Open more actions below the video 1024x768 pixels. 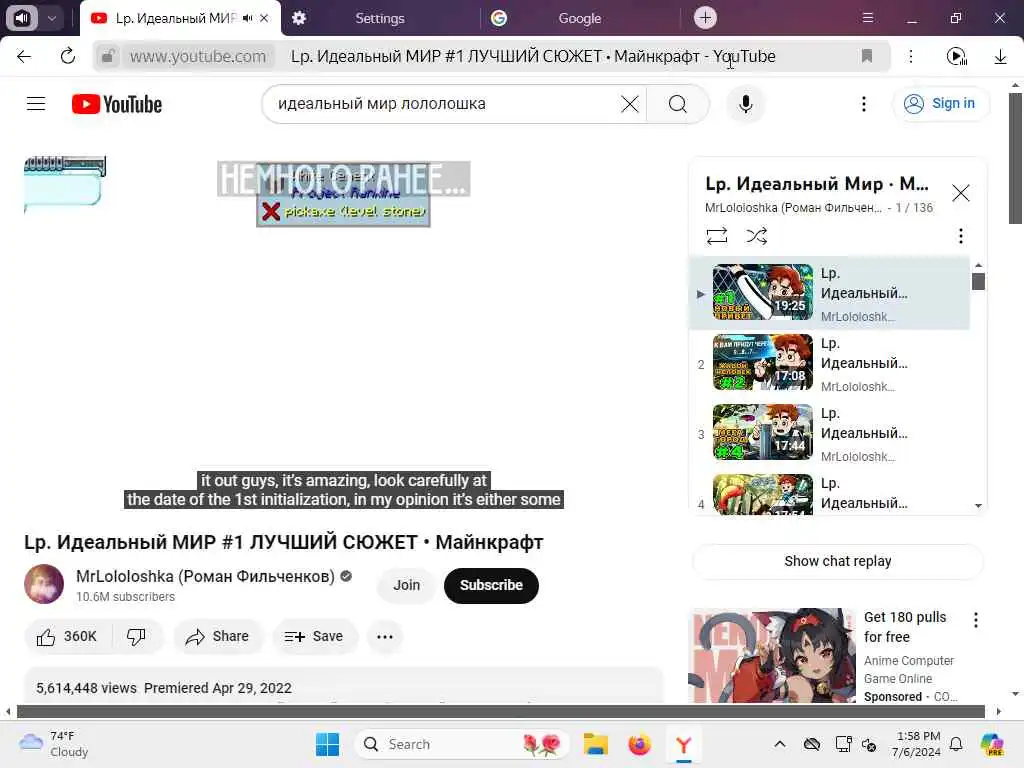coord(385,637)
